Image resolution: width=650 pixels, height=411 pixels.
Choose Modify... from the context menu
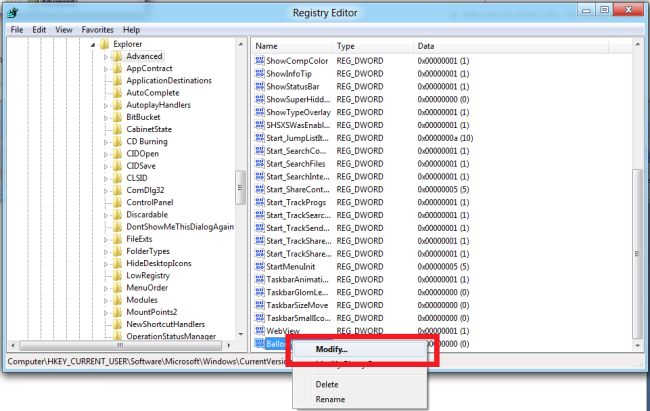point(359,349)
